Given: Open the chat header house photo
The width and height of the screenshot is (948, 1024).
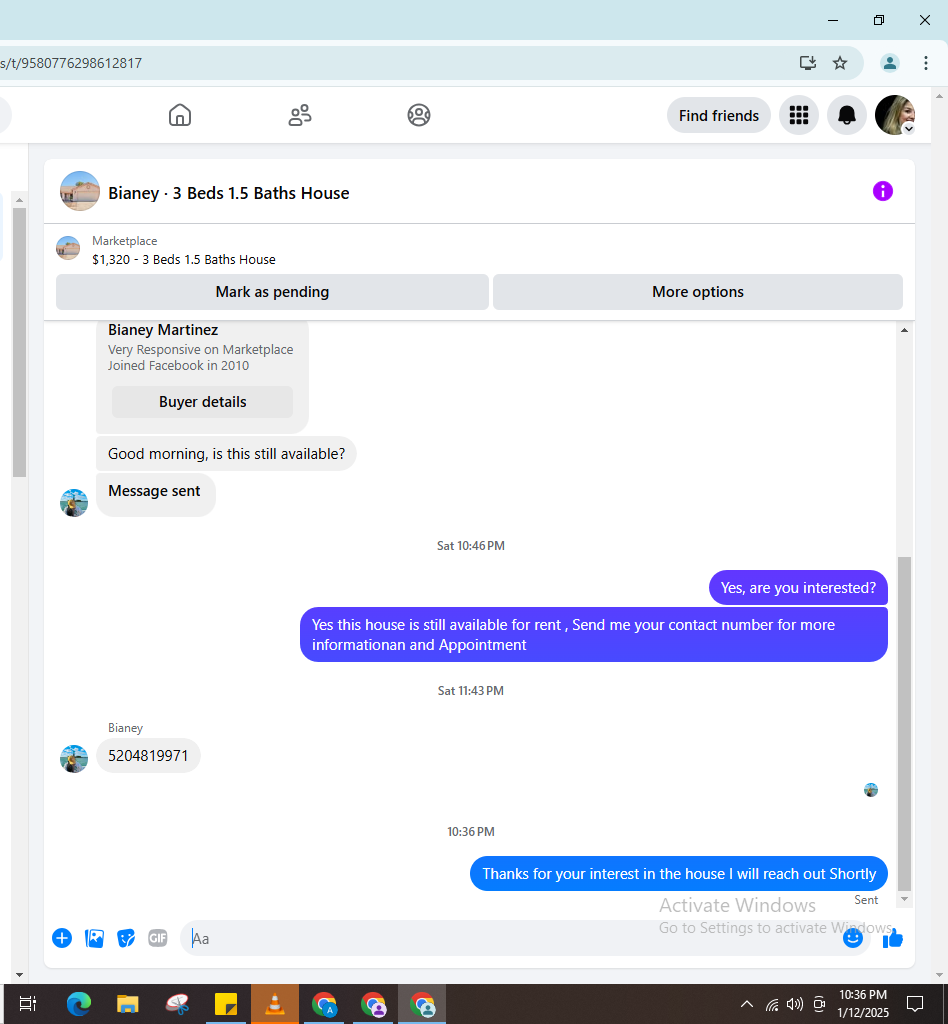Looking at the screenshot, I should pos(80,191).
